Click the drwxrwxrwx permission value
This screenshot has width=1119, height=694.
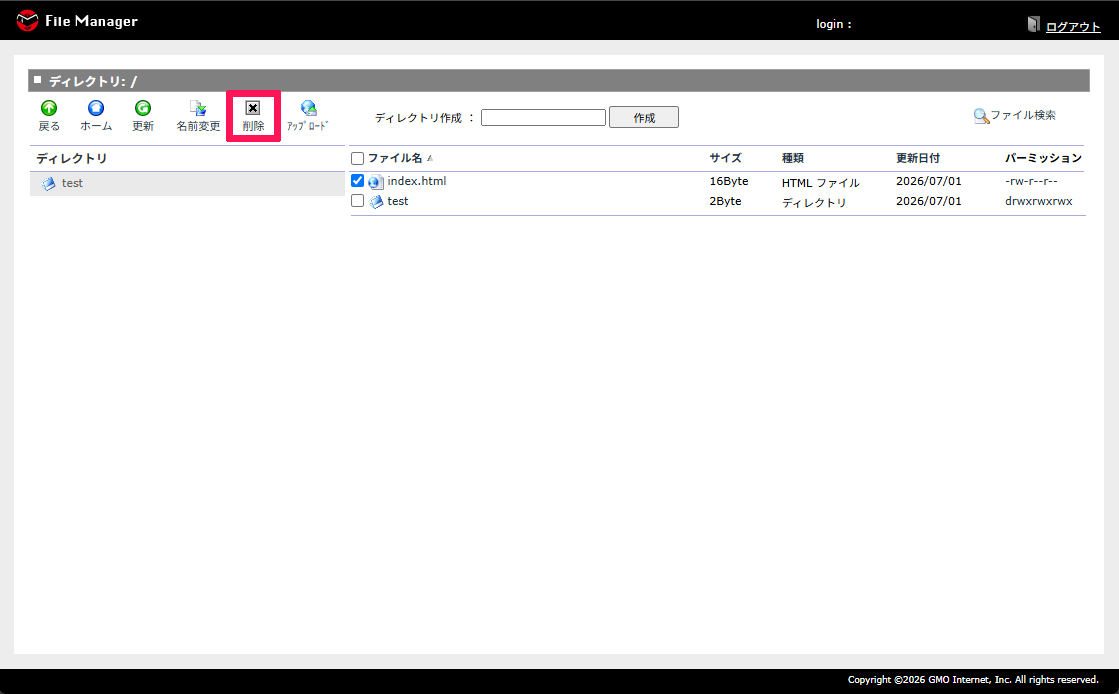[1038, 201]
